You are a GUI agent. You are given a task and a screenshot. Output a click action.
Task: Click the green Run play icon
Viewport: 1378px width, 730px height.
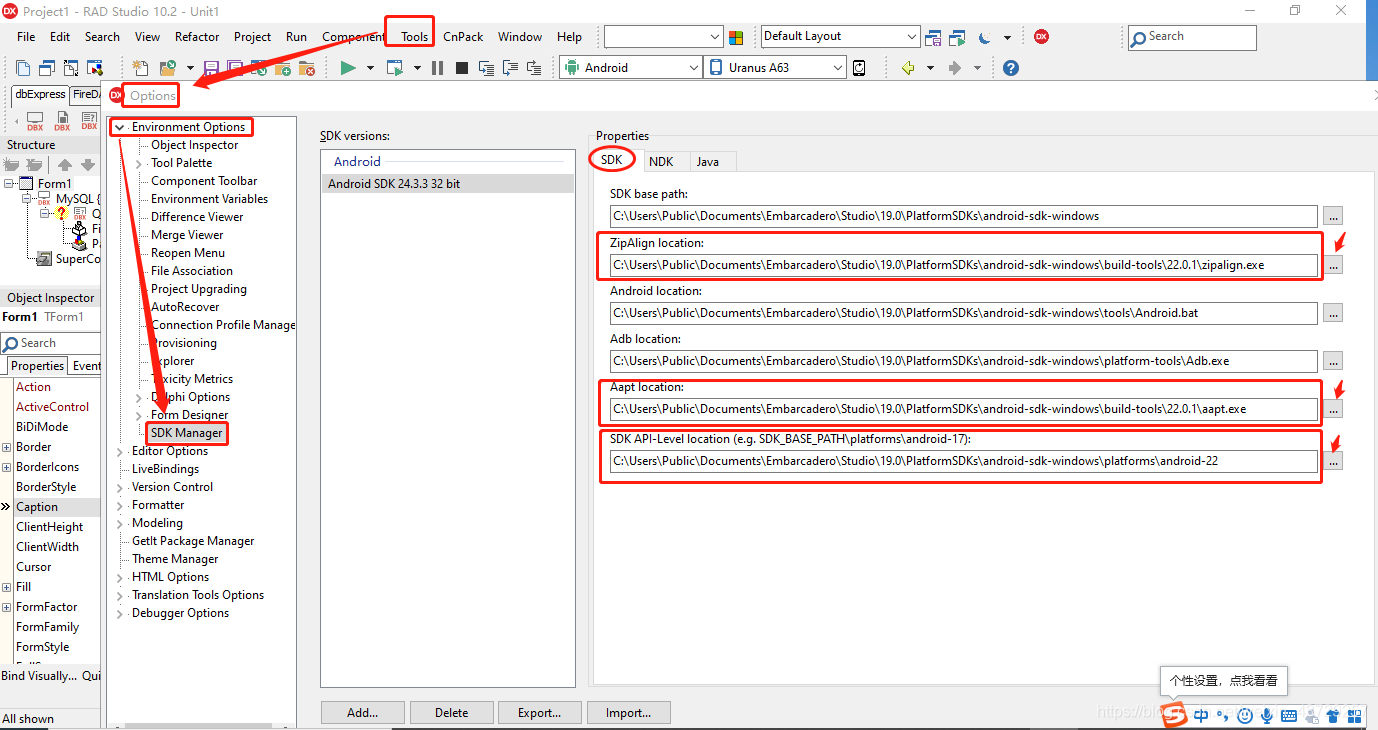click(348, 68)
